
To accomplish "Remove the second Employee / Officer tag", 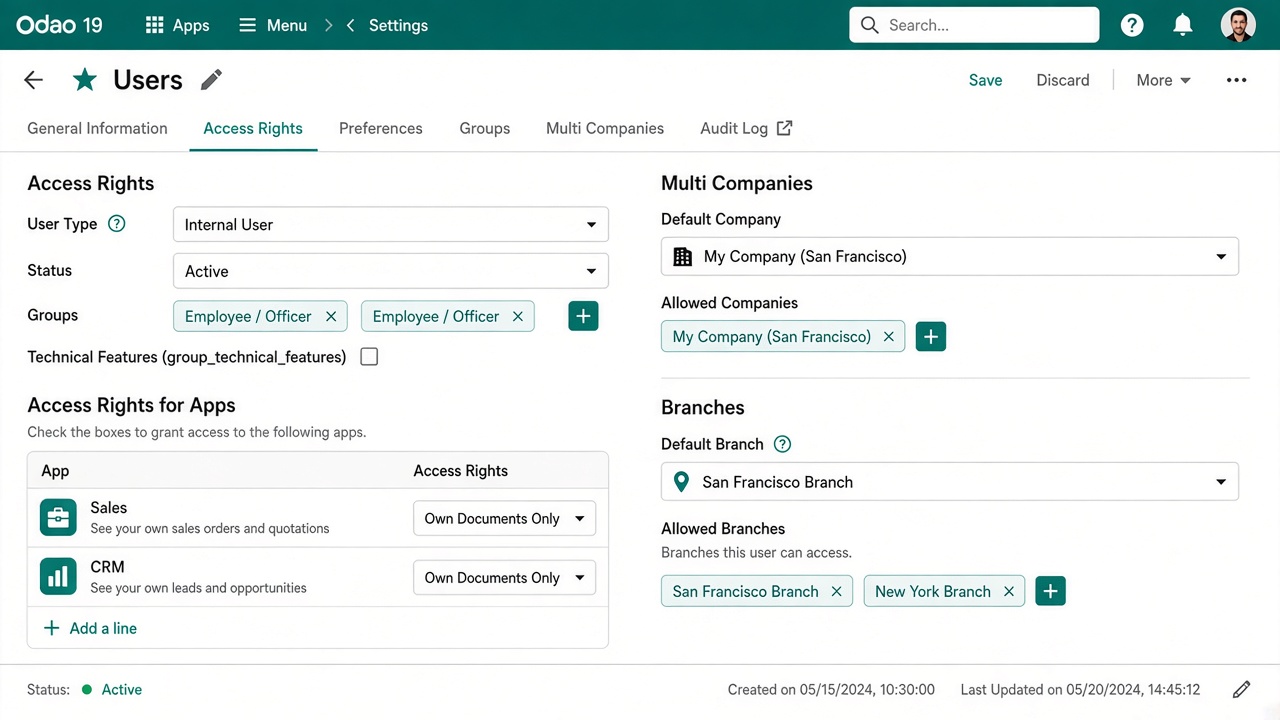I will click(518, 316).
